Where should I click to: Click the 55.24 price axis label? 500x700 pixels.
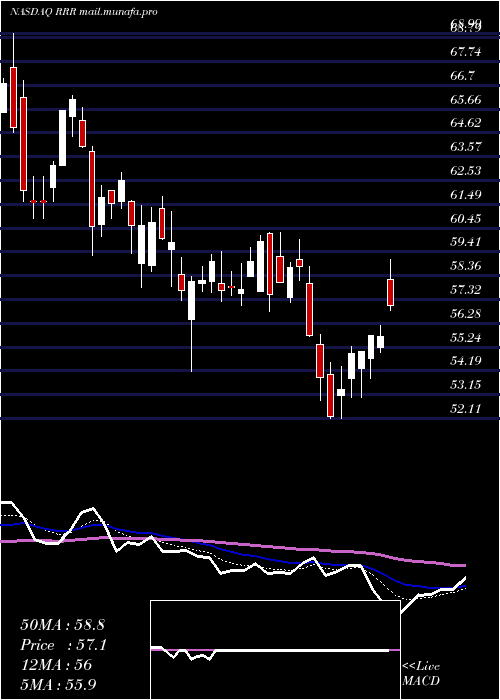click(466, 338)
